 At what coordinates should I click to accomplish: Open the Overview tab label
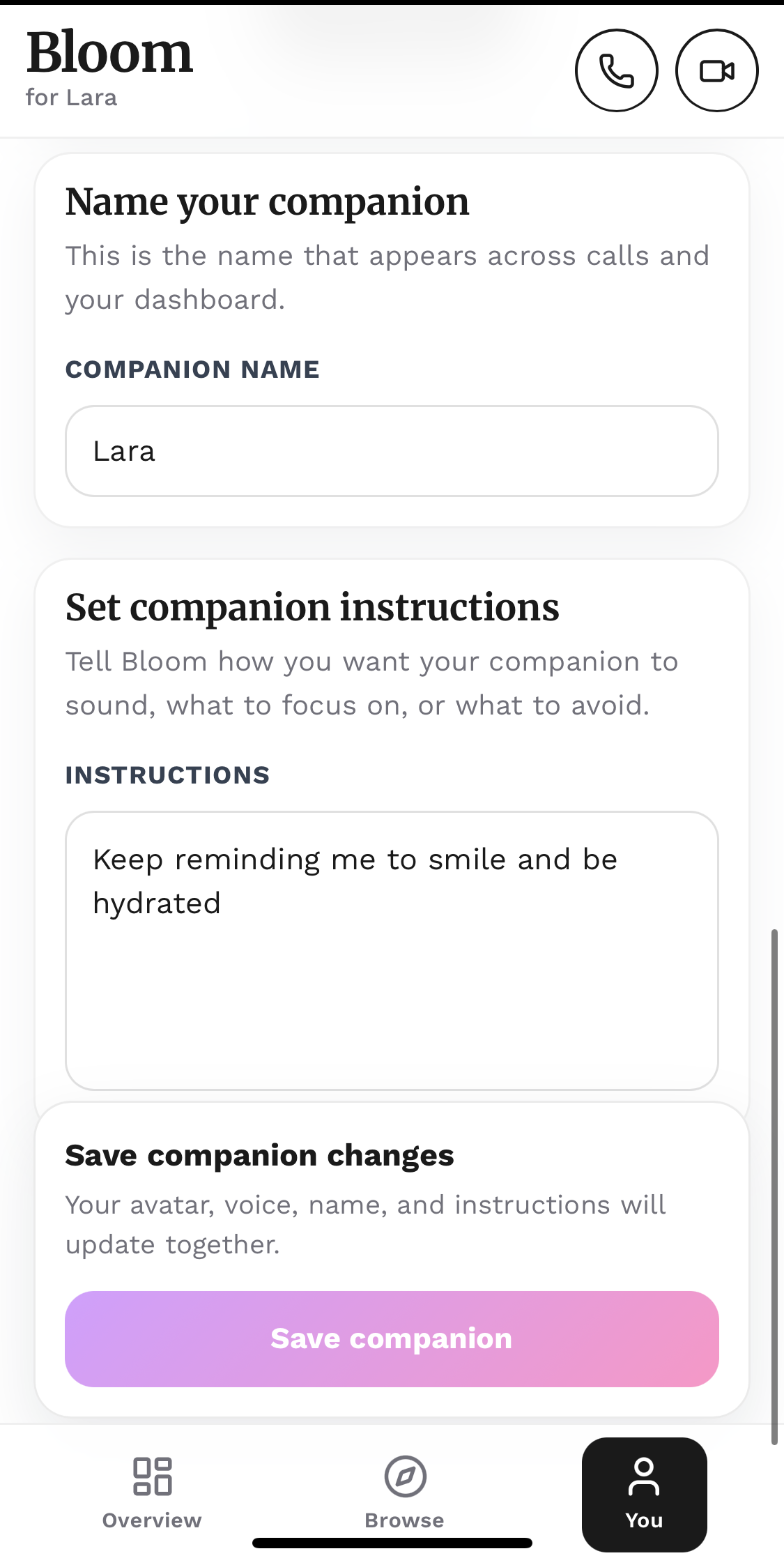152,1520
